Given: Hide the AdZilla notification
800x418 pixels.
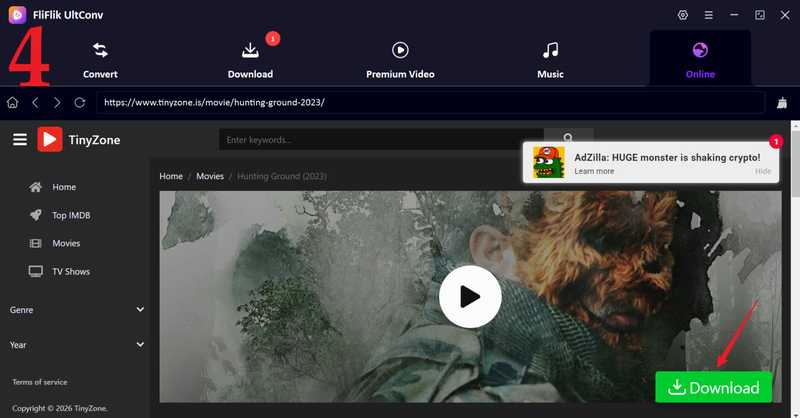Looking at the screenshot, I should click(763, 171).
